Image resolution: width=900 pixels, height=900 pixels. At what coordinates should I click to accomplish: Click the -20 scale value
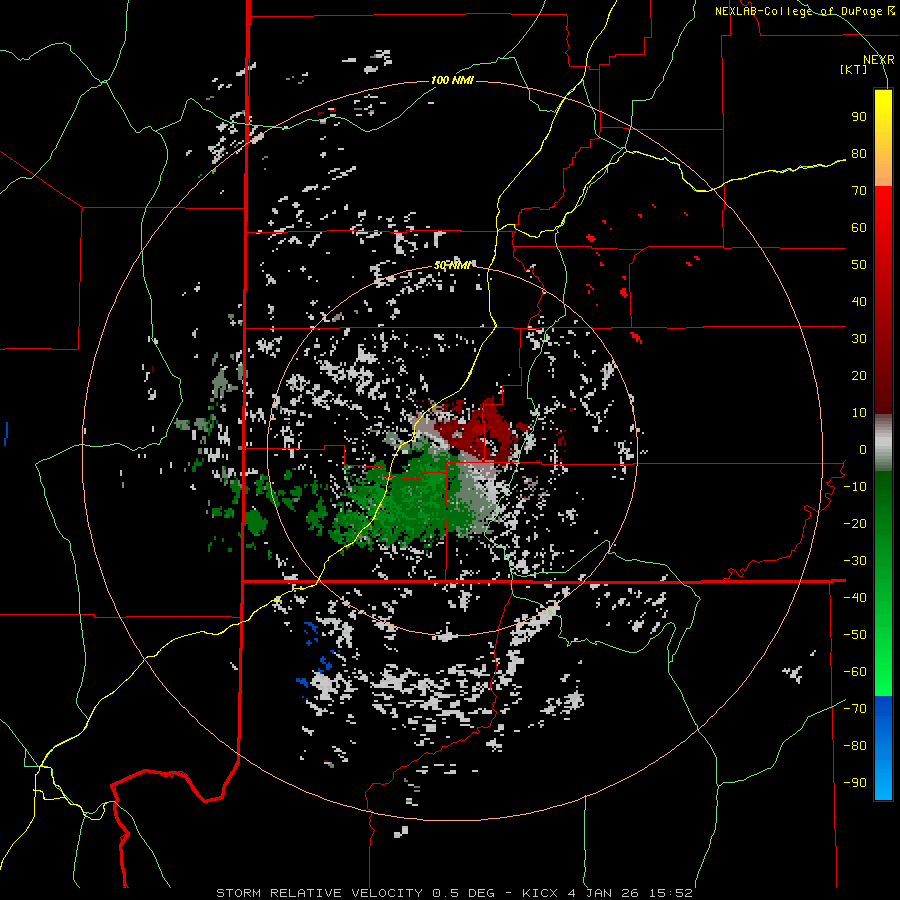[x=855, y=523]
